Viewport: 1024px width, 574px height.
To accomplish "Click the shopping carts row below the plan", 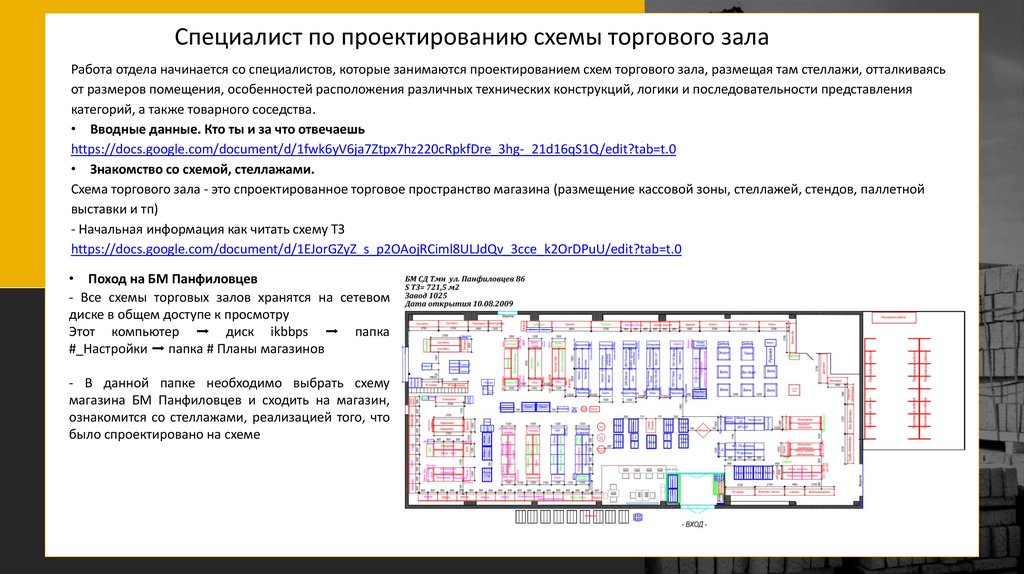I will [x=572, y=517].
